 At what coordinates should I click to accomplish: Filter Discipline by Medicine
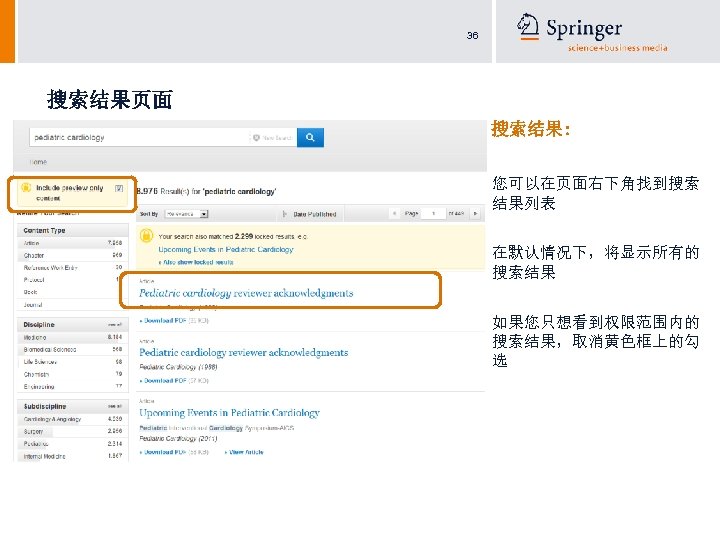click(73, 338)
